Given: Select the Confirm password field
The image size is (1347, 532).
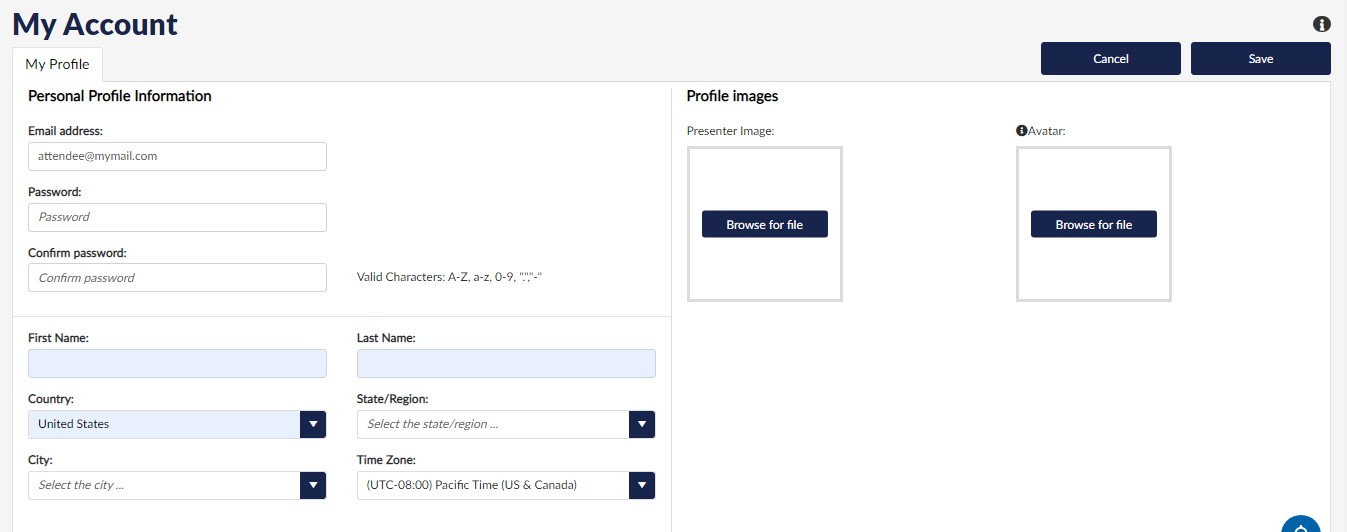Looking at the screenshot, I should click(177, 278).
